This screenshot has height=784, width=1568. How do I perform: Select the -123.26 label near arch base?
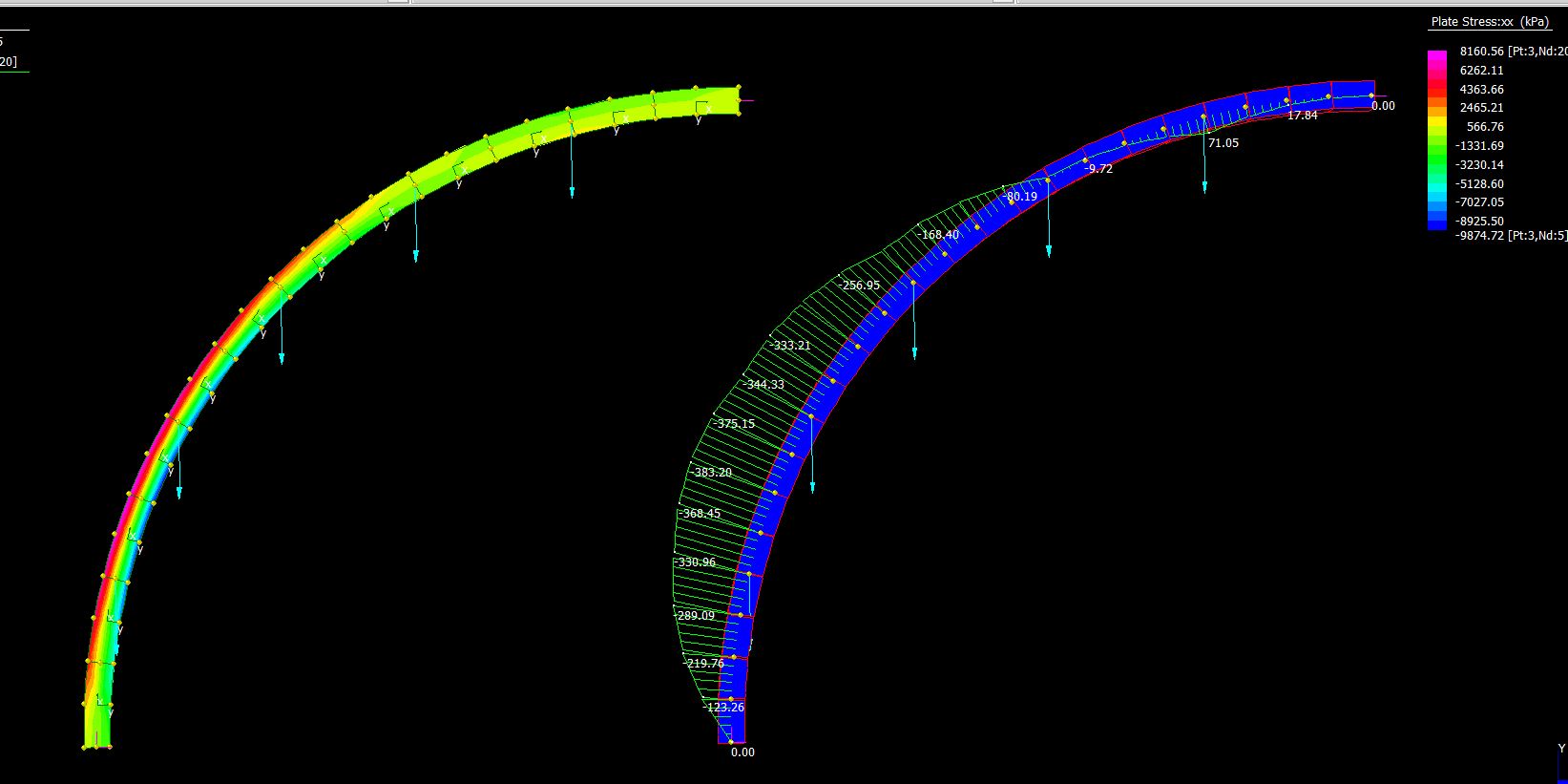point(723,708)
